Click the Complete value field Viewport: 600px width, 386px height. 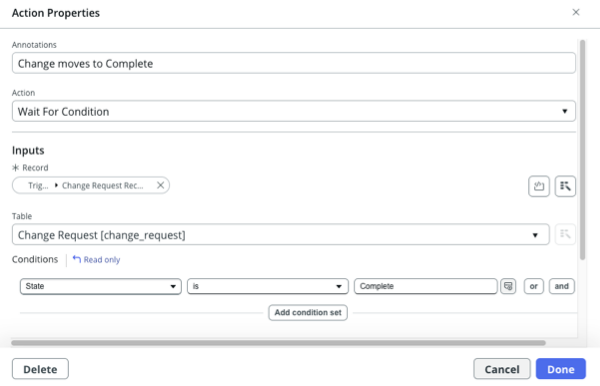point(426,286)
